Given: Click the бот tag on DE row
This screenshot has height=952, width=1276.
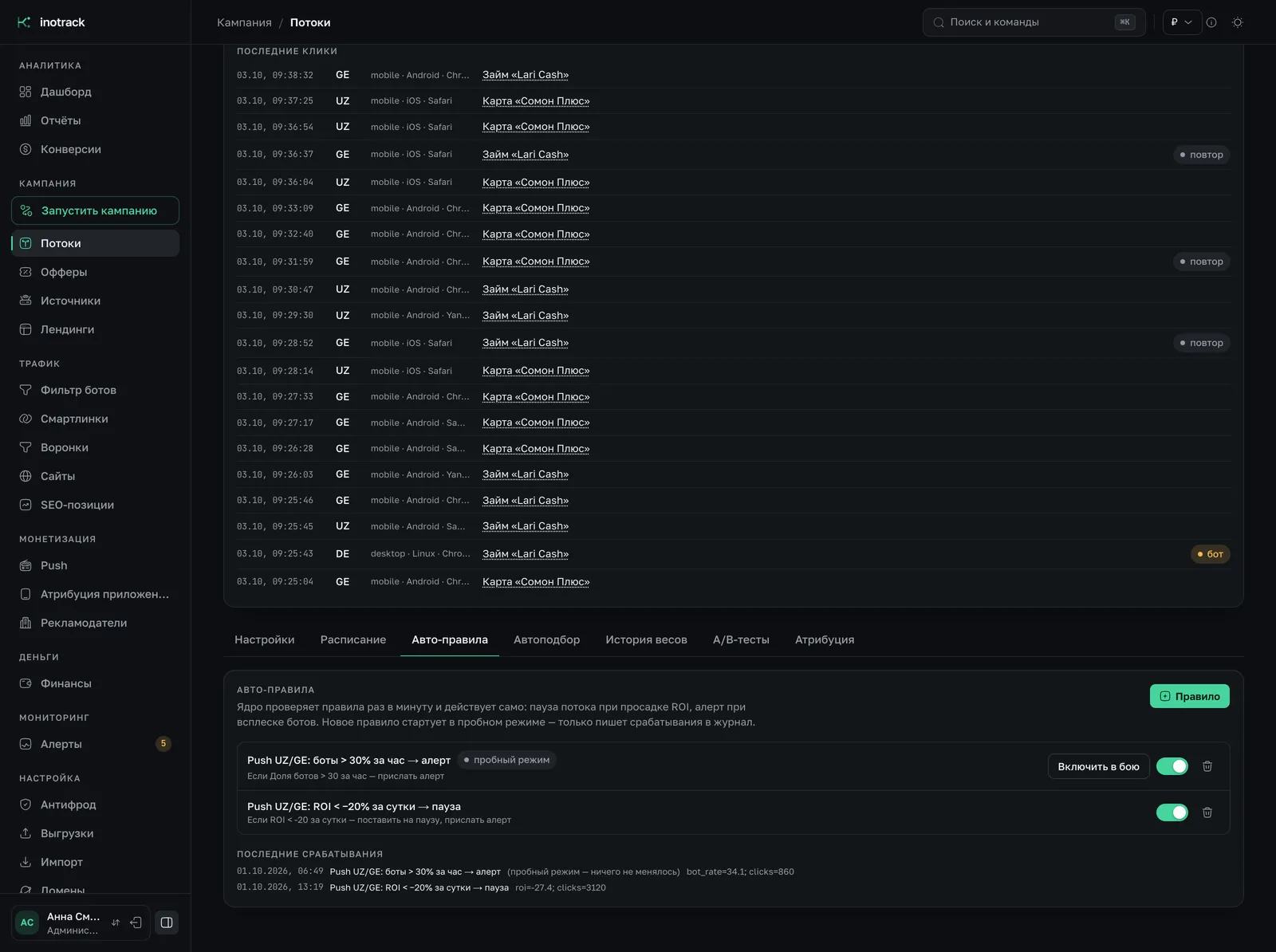Looking at the screenshot, I should coord(1211,554).
